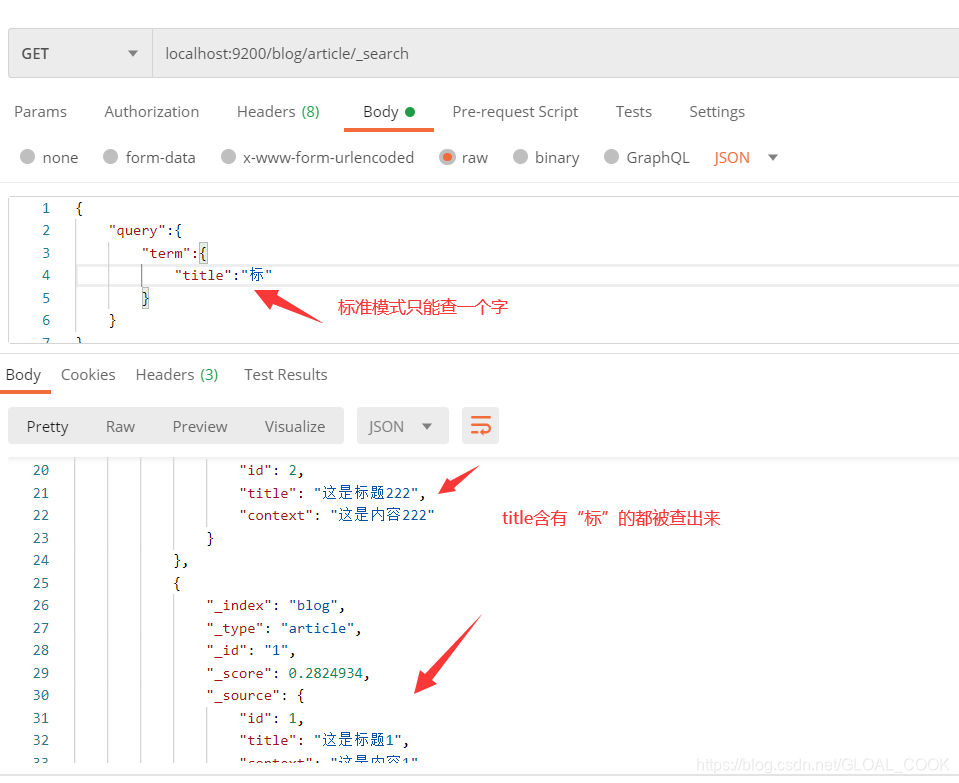Open the Authorization tab
959x783 pixels.
[x=152, y=112]
